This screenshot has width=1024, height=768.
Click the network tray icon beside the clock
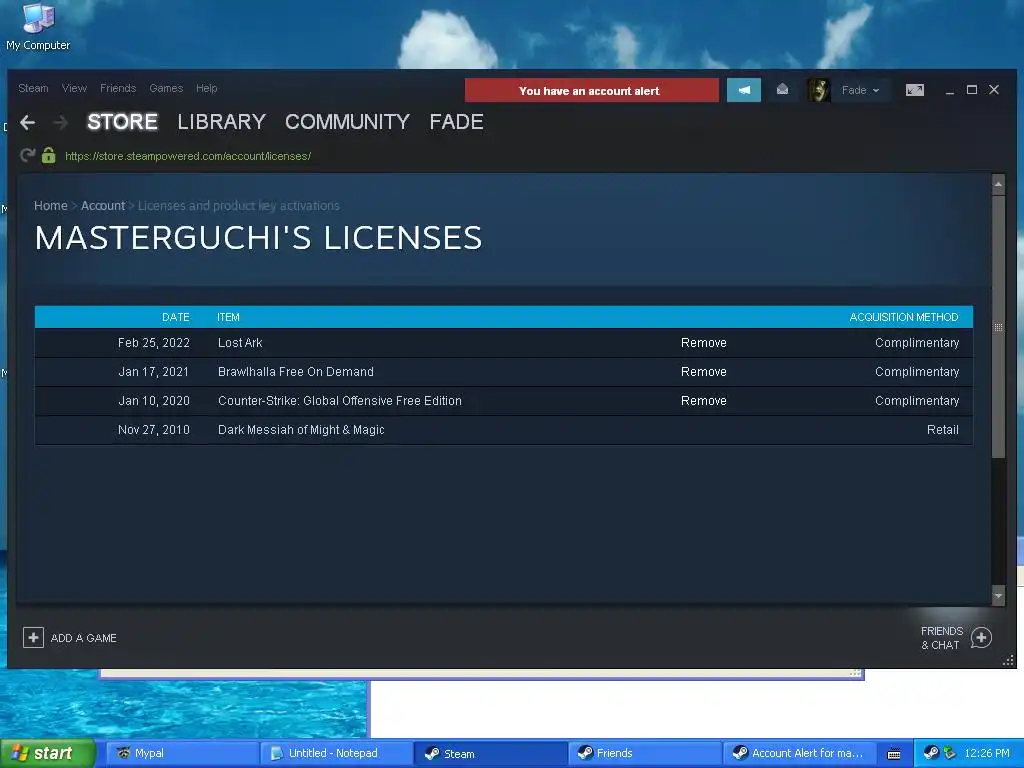point(950,753)
